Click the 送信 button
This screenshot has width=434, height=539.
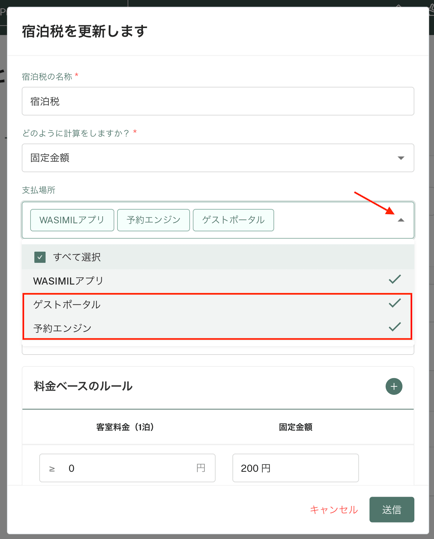[392, 509]
